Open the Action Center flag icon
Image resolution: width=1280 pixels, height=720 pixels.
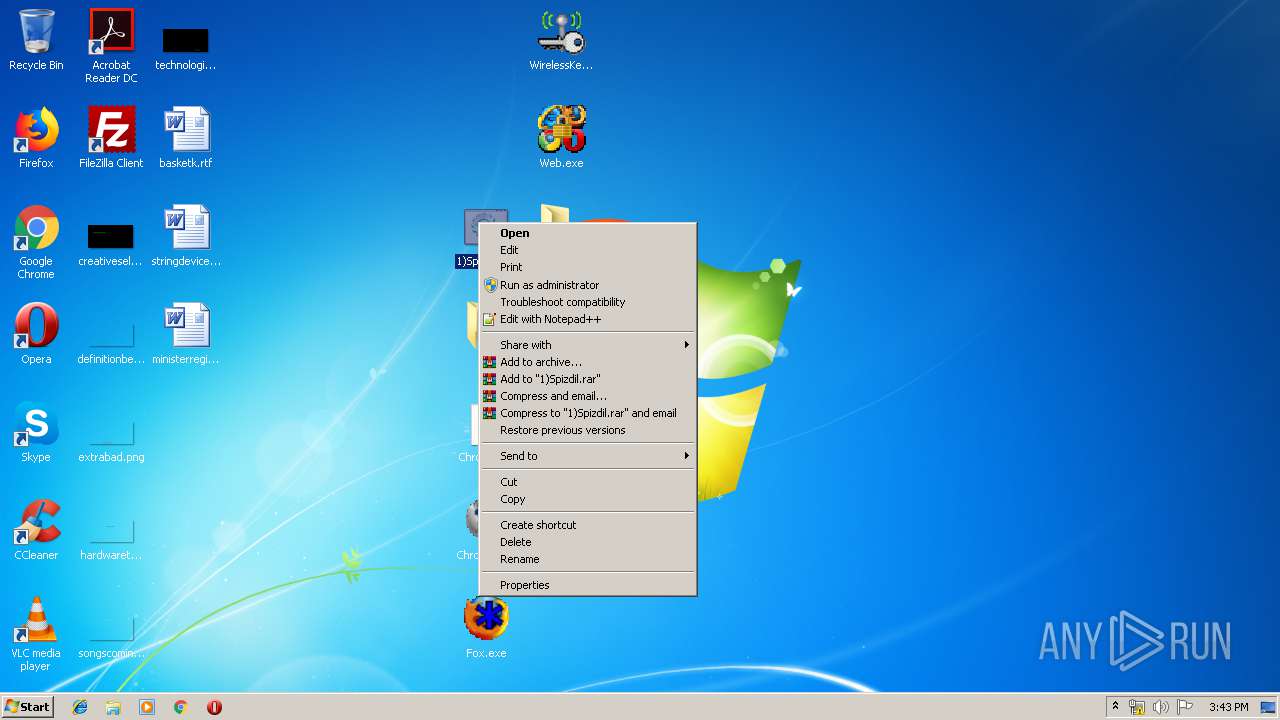[1185, 707]
